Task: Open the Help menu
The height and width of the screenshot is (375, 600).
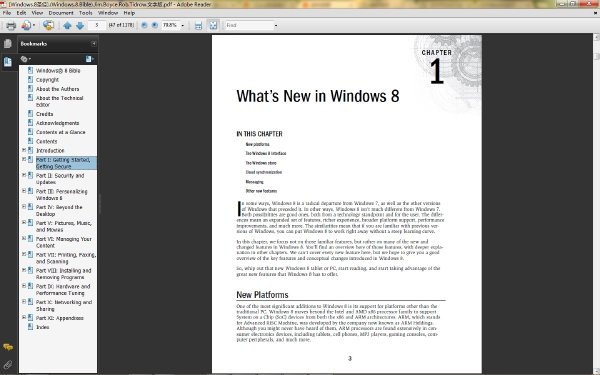Action: coord(129,13)
